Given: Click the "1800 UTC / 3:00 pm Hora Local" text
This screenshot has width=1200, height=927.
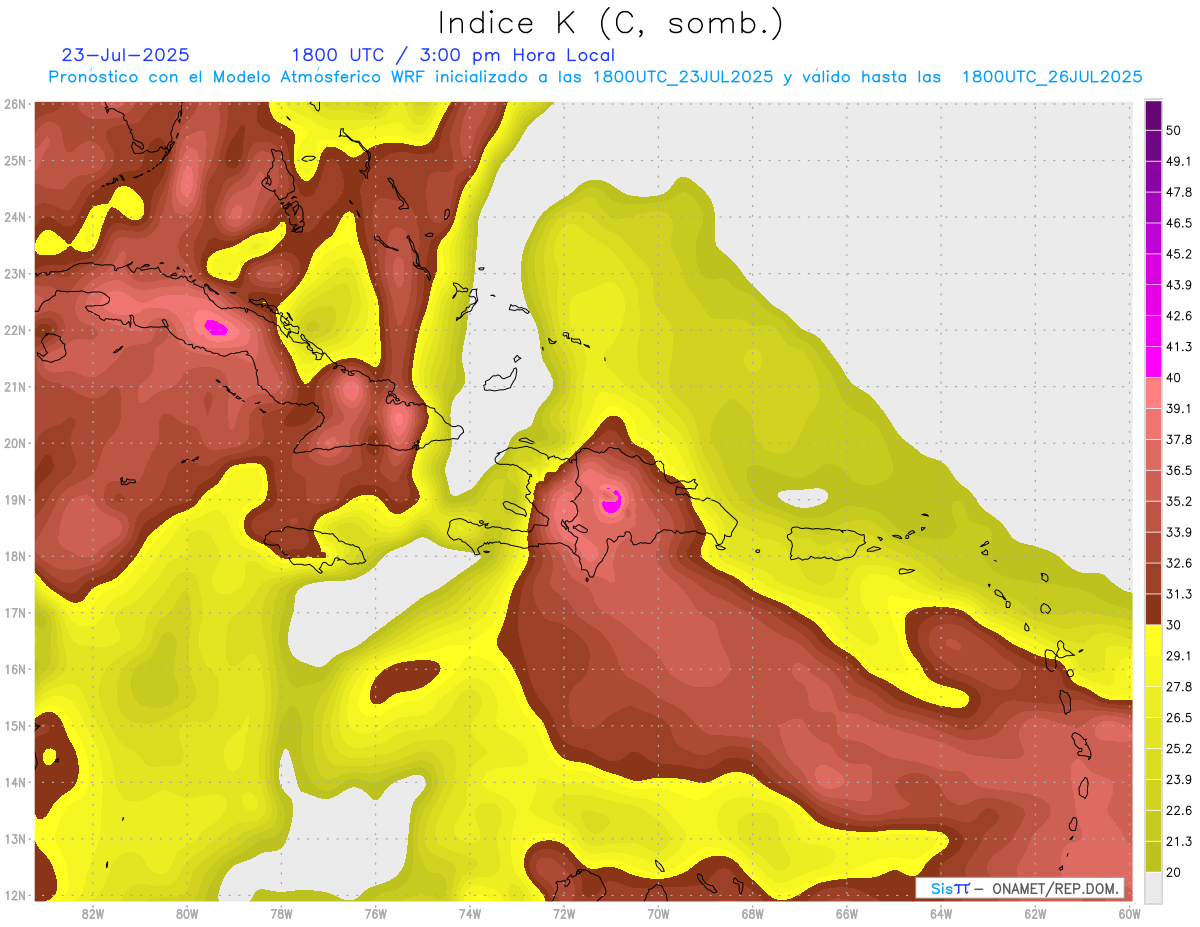Looking at the screenshot, I should coord(453,55).
